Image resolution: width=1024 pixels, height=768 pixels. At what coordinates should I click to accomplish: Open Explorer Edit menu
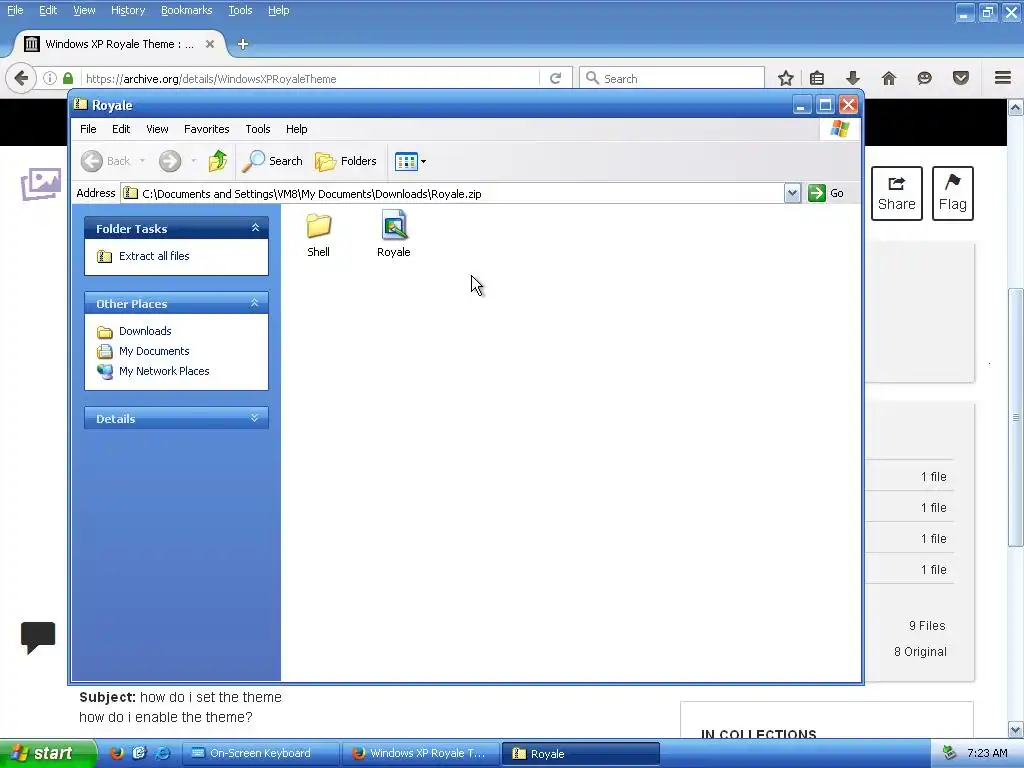tap(121, 129)
